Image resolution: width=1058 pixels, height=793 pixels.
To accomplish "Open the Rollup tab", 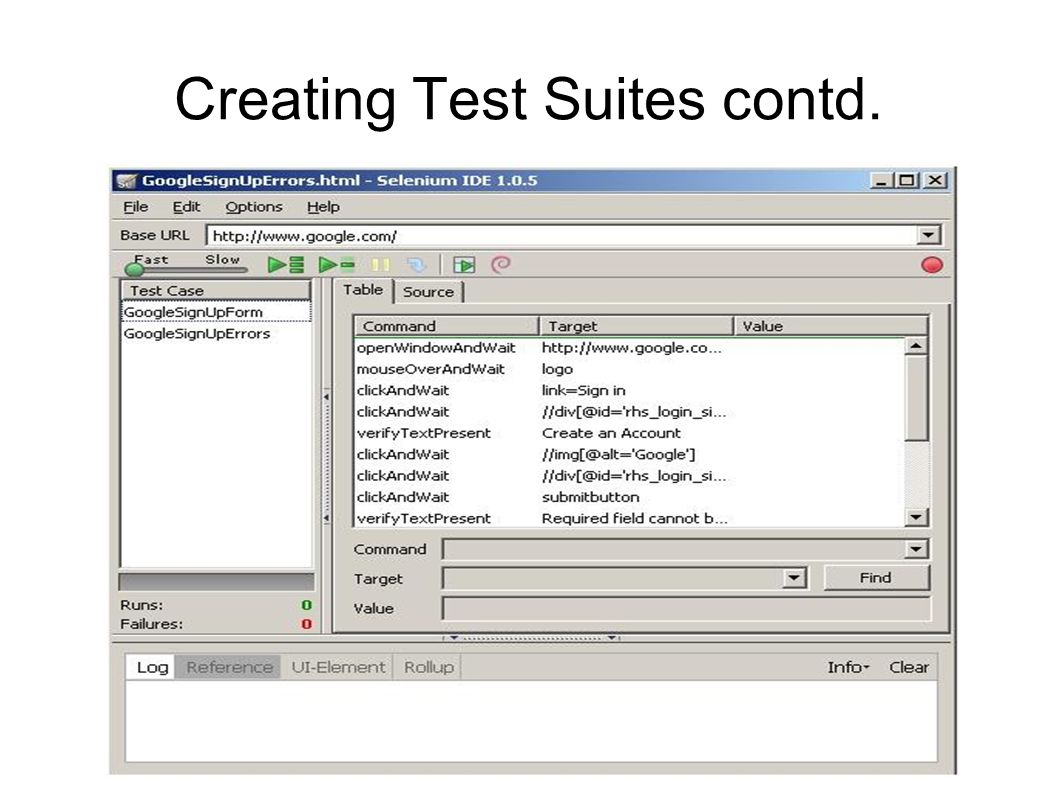I will point(428,667).
